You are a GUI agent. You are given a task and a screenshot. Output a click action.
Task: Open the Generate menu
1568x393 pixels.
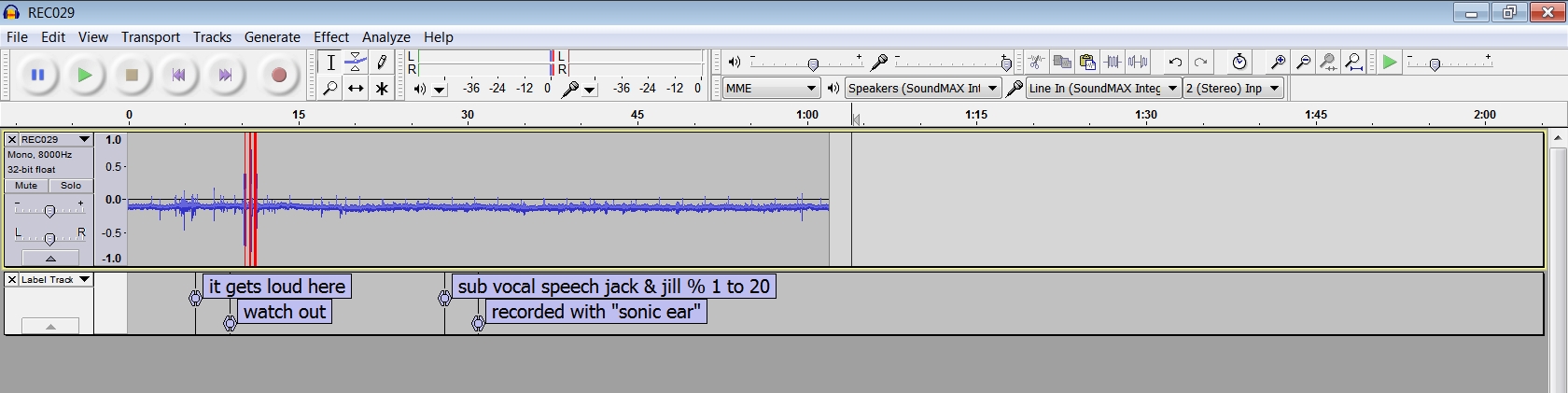[272, 37]
